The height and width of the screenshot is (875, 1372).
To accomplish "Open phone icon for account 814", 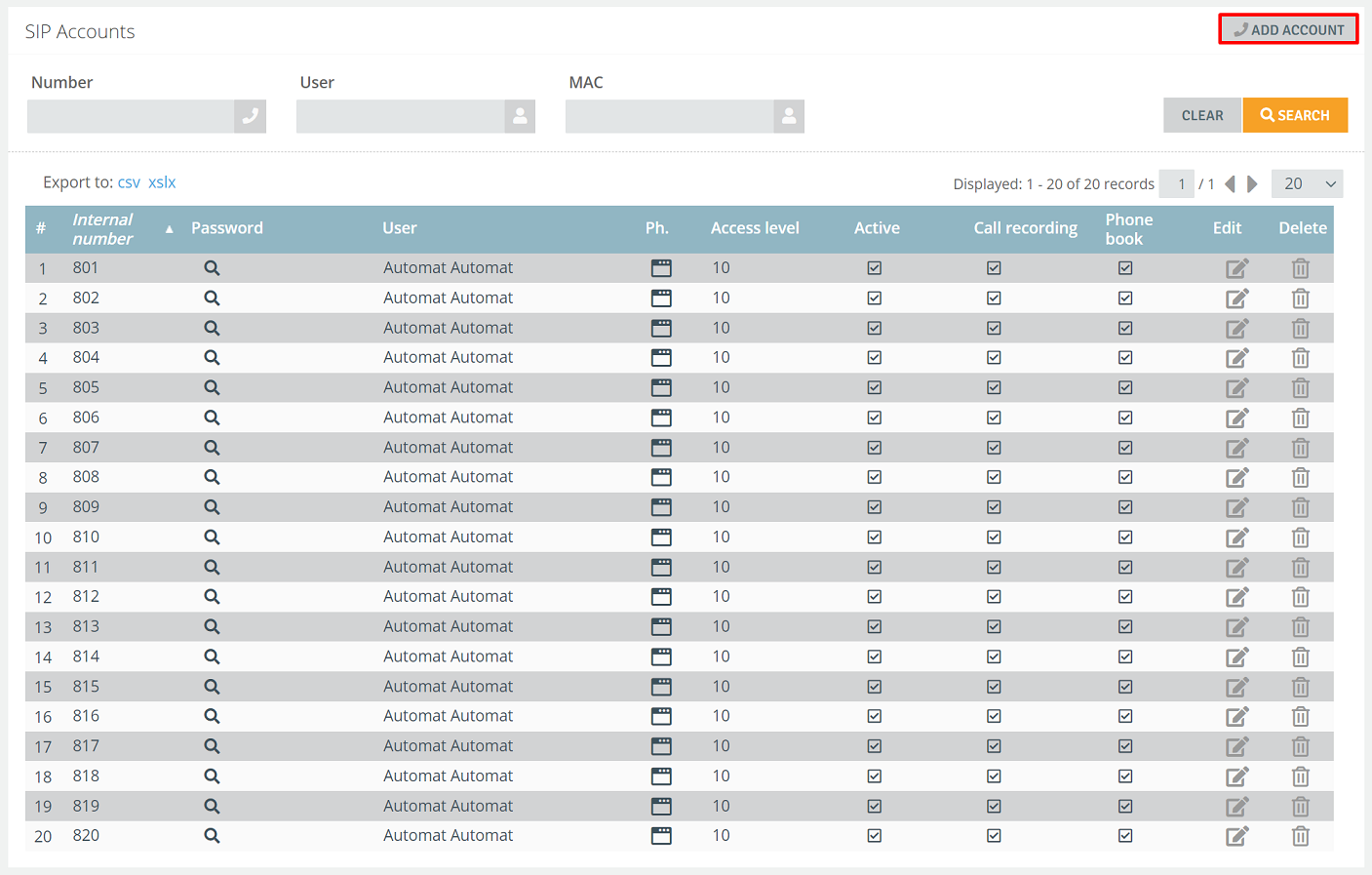I will pyautogui.click(x=661, y=657).
